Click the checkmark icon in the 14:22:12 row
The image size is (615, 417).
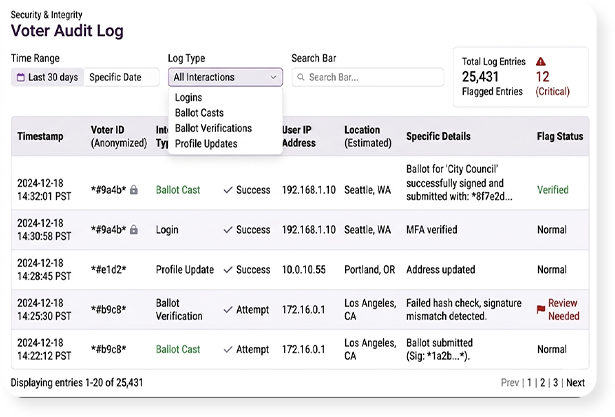click(228, 350)
